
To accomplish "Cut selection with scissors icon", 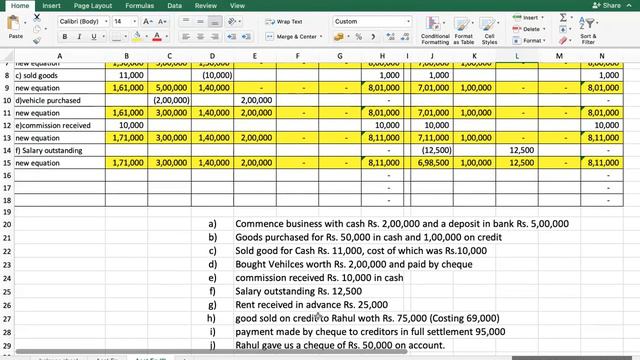I will (37, 17).
